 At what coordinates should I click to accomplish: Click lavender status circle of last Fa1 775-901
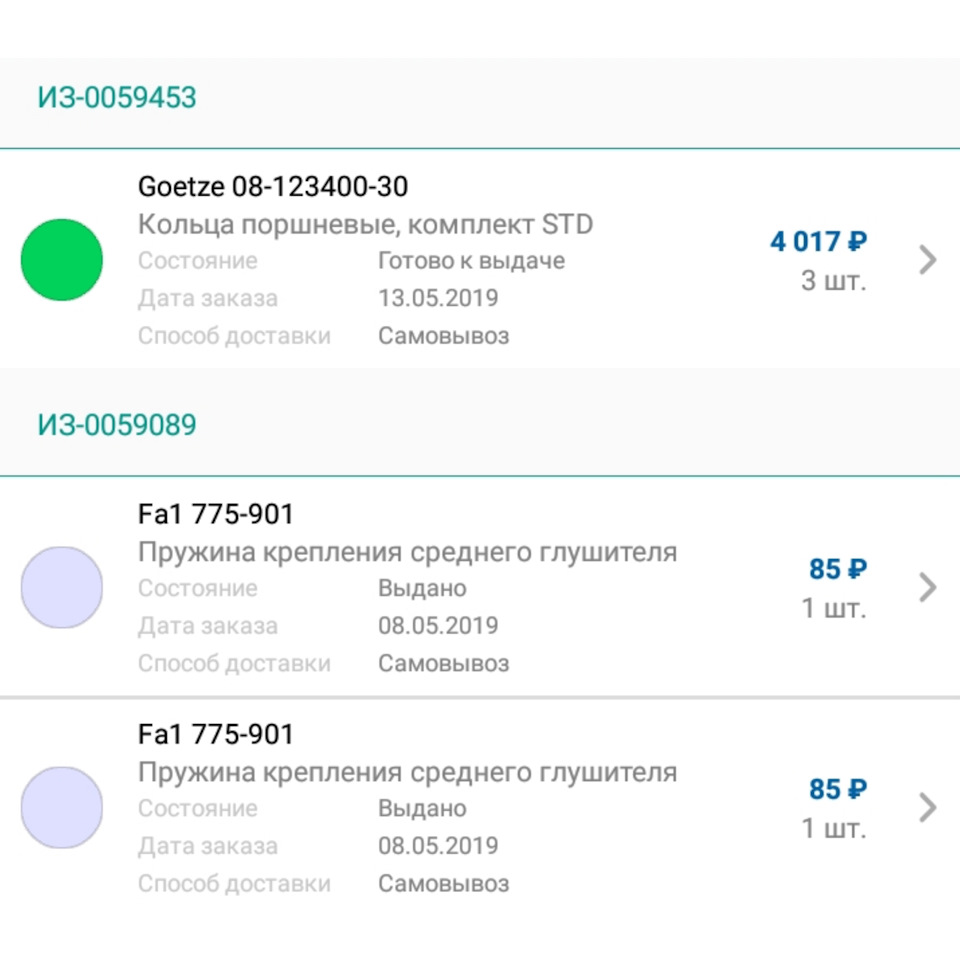(x=62, y=807)
